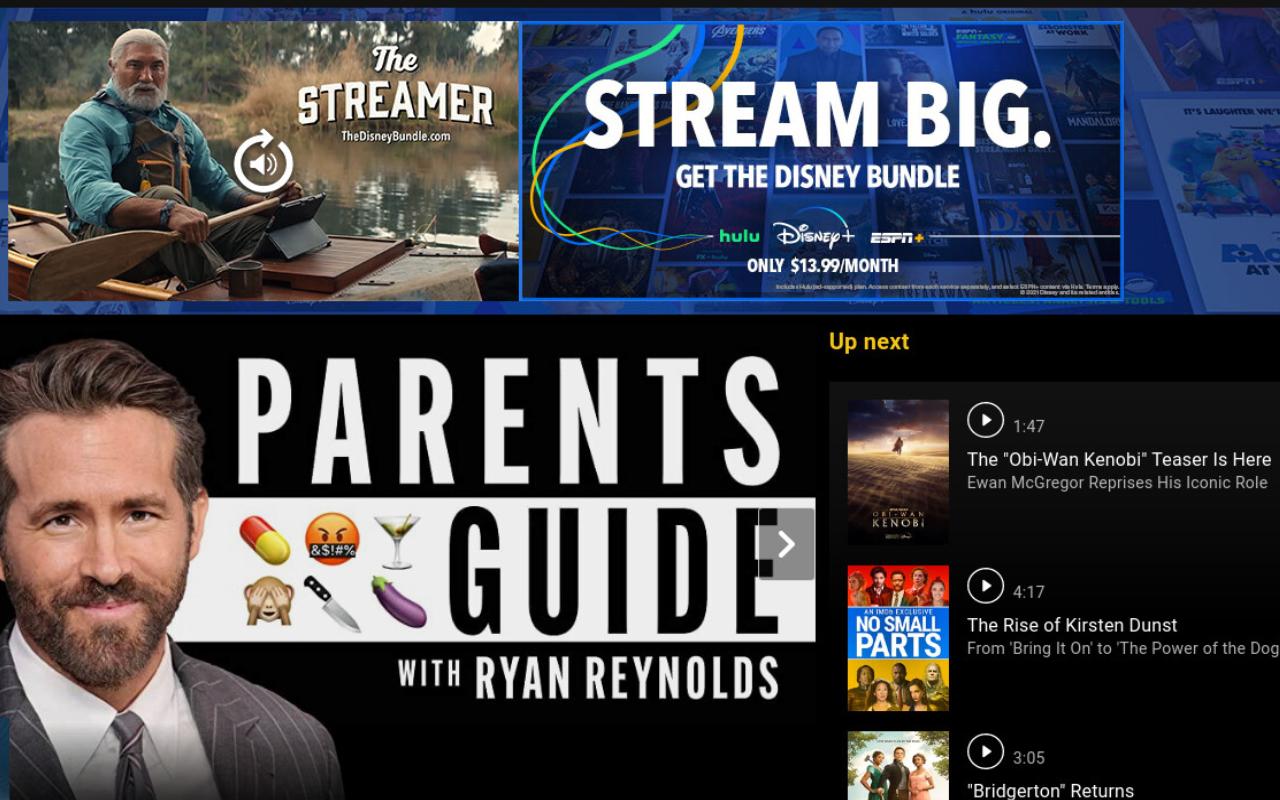
Task: Open the Bridgerton poster thumbnail
Action: (898, 766)
